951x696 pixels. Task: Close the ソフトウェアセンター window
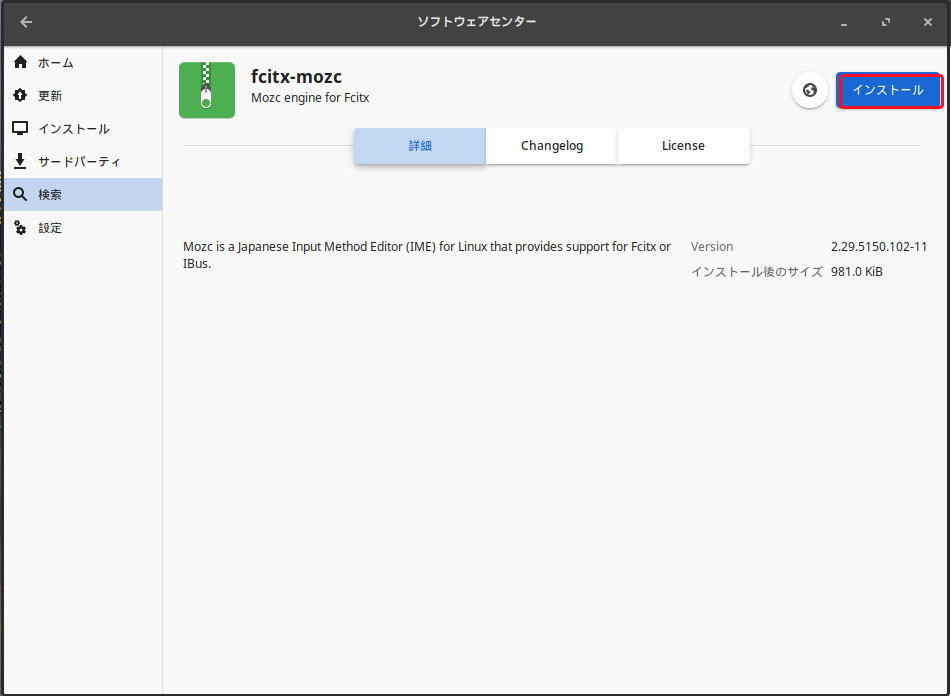(927, 22)
